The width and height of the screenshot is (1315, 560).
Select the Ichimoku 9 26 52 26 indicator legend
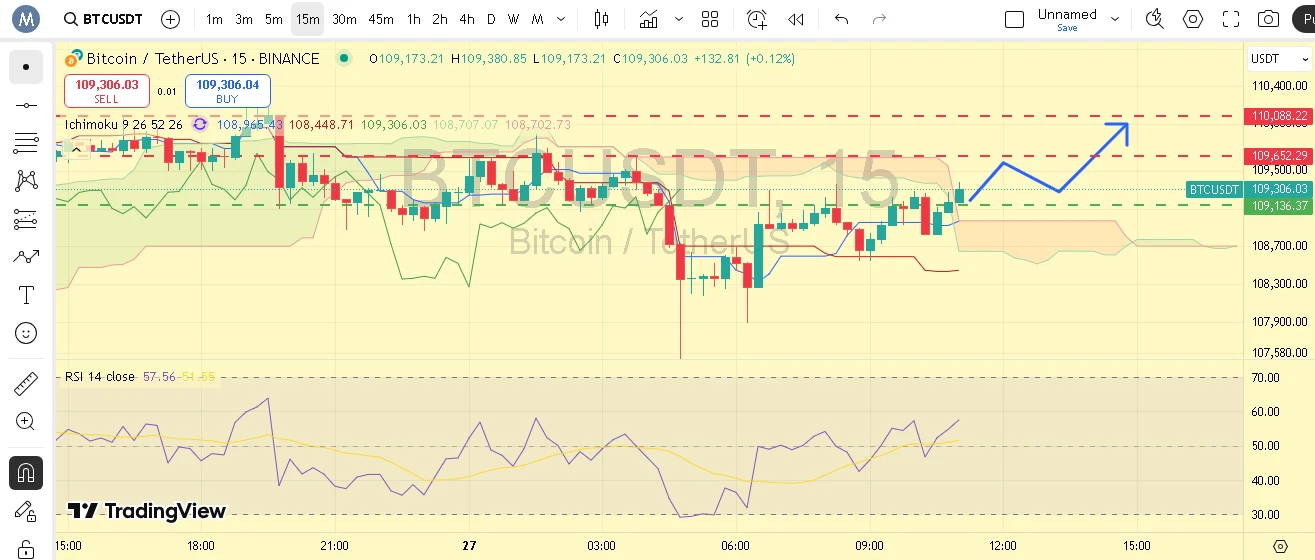pos(123,125)
